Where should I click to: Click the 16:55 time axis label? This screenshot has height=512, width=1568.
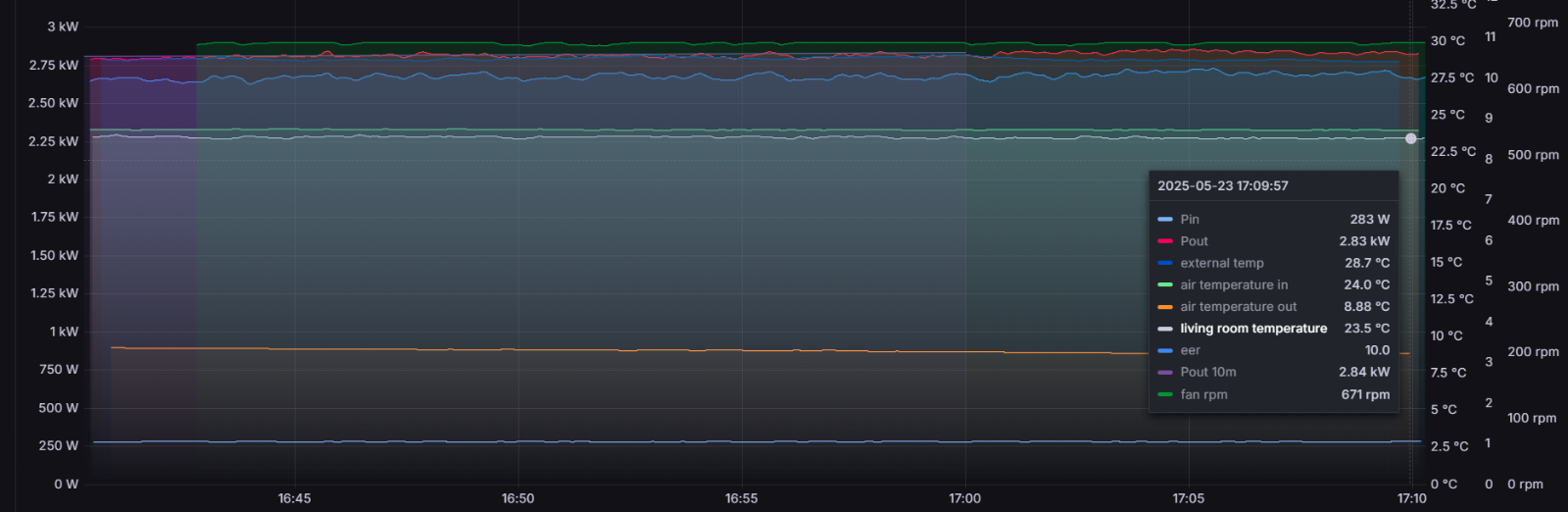click(741, 498)
